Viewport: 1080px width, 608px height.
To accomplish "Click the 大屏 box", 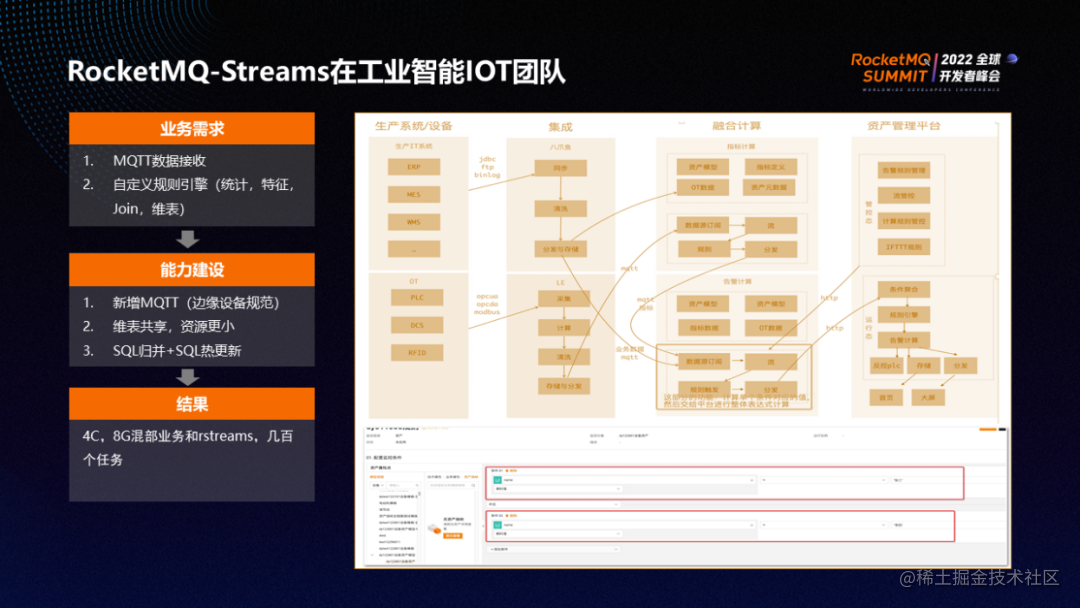I will [x=928, y=397].
